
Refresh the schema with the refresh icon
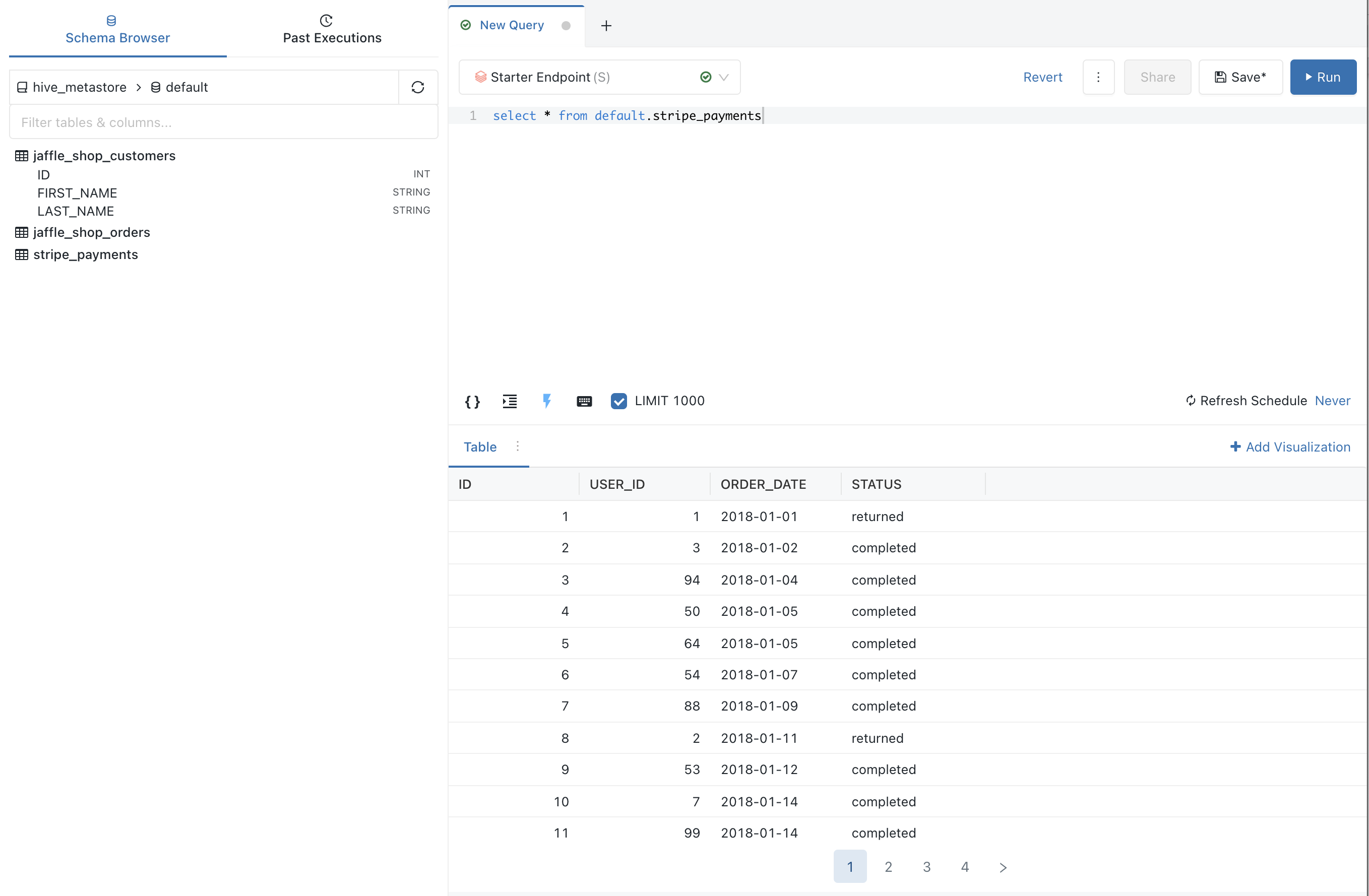417,87
